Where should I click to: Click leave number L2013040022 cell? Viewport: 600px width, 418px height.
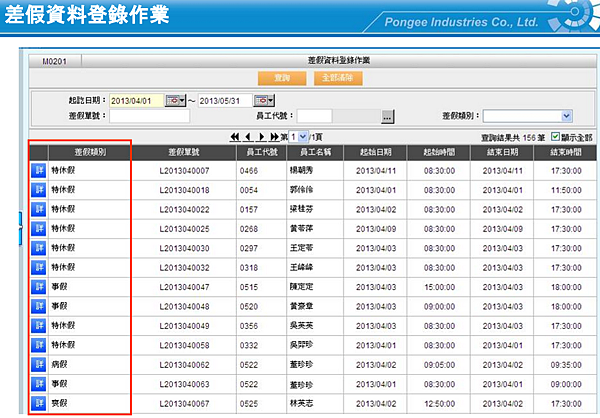click(184, 210)
